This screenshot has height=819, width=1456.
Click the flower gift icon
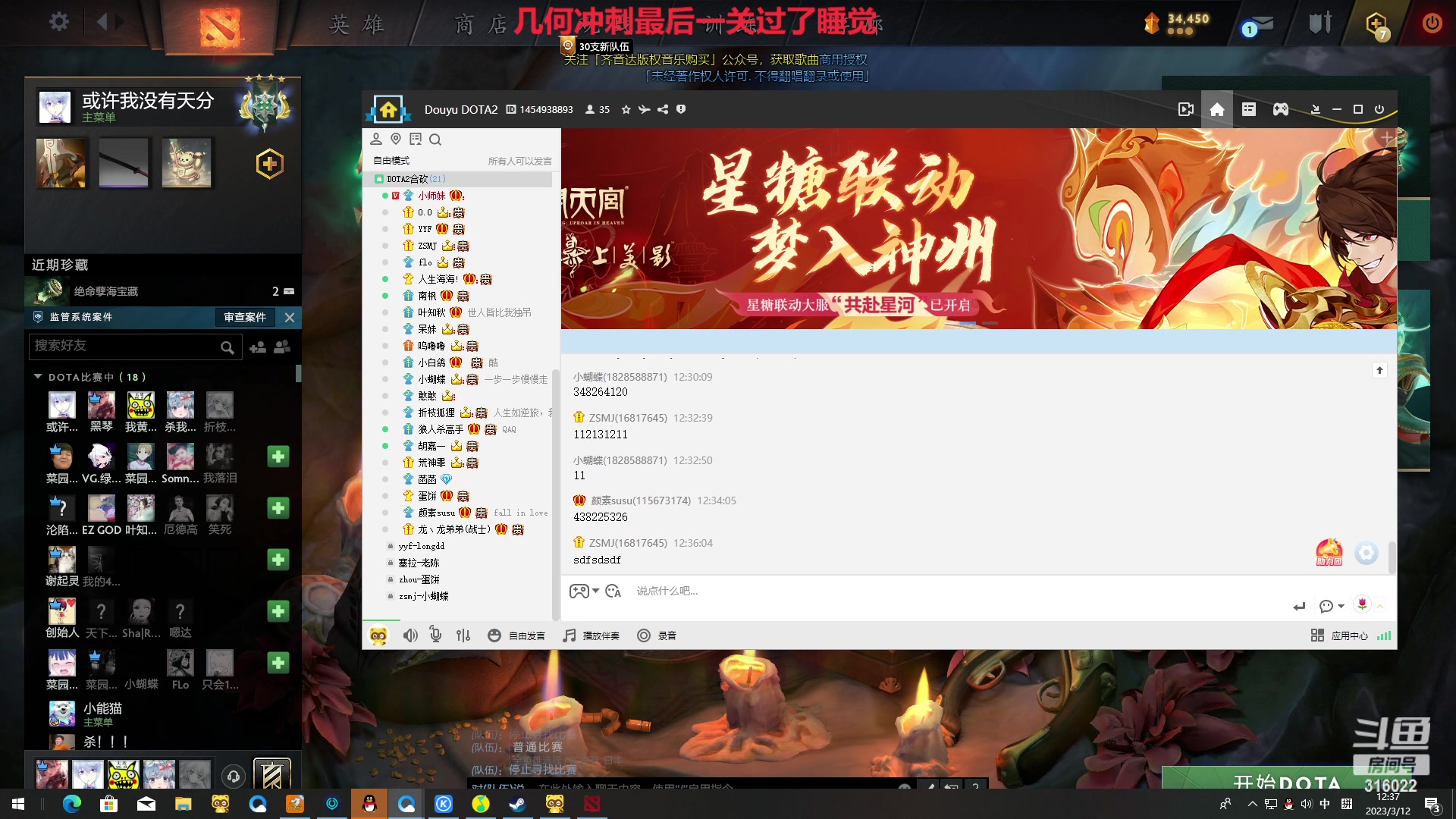pyautogui.click(x=1363, y=604)
